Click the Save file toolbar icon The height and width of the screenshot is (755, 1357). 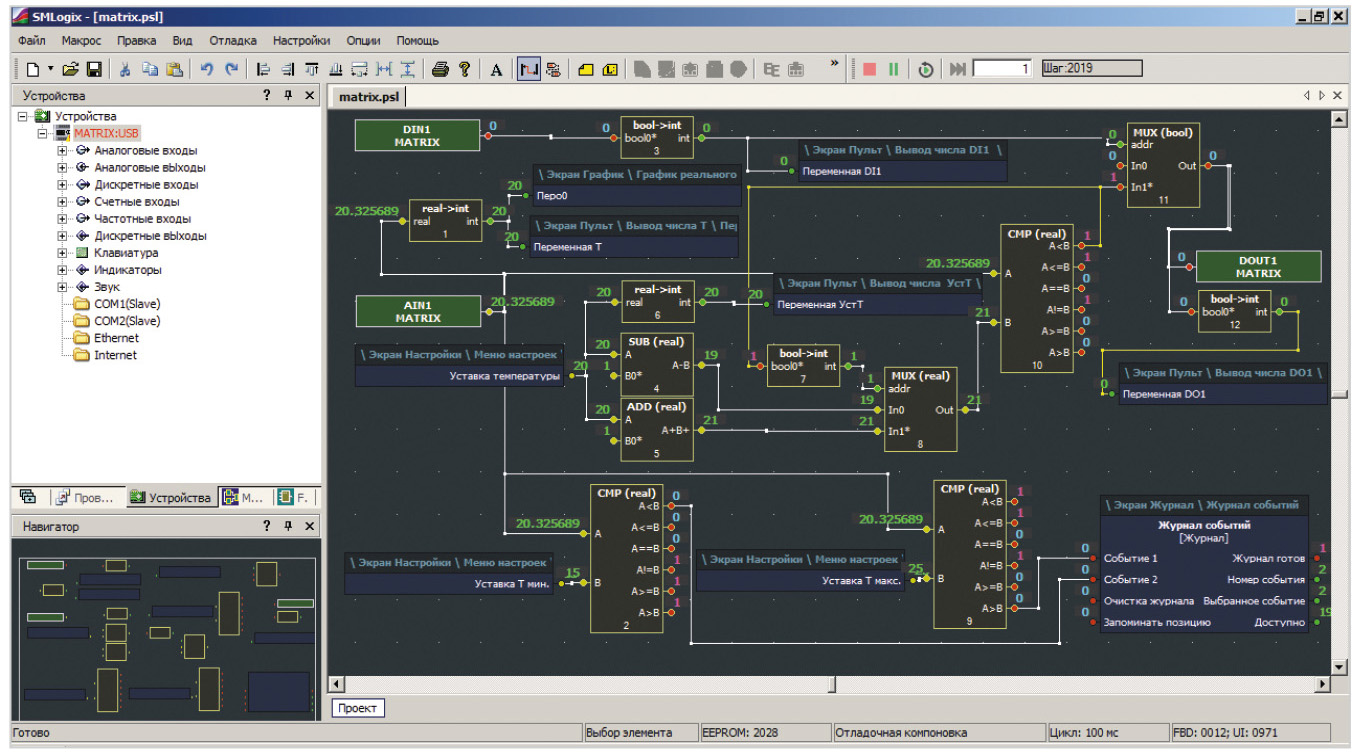[94, 69]
